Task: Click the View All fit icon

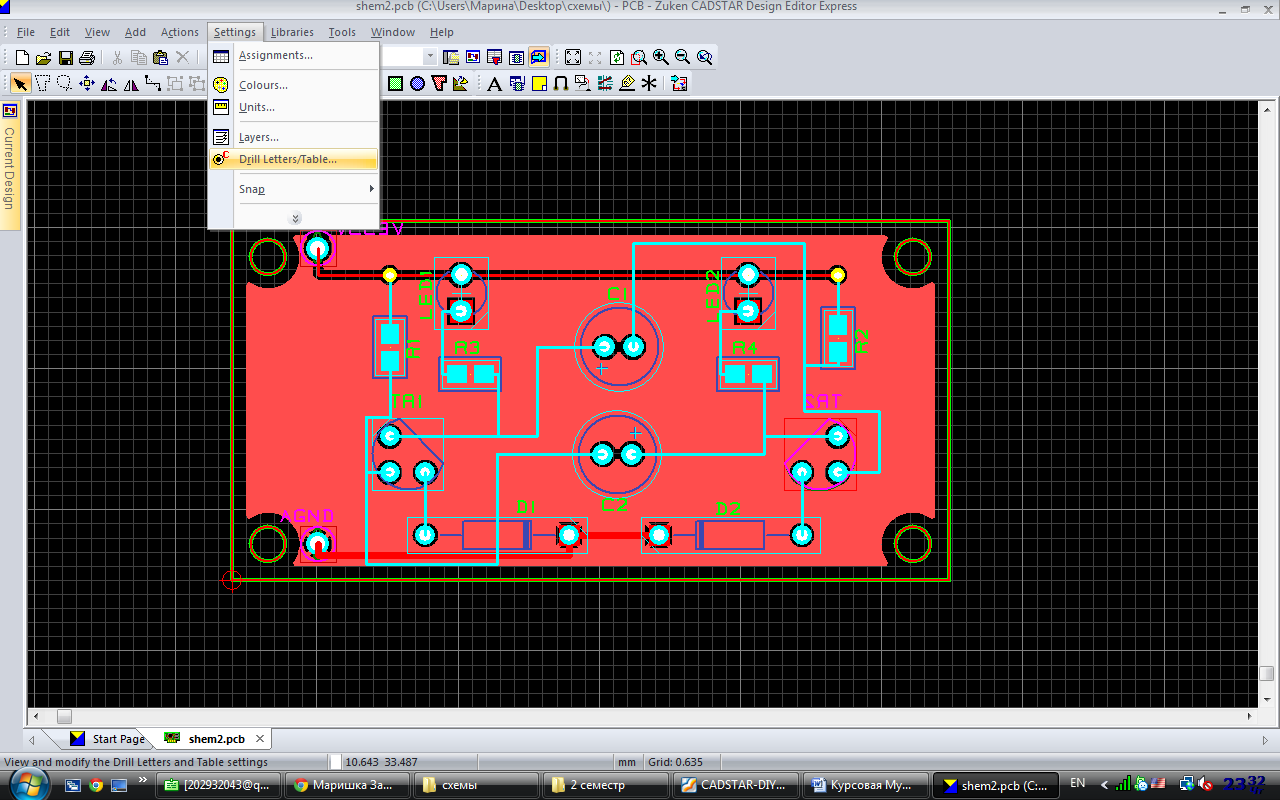Action: click(x=573, y=58)
